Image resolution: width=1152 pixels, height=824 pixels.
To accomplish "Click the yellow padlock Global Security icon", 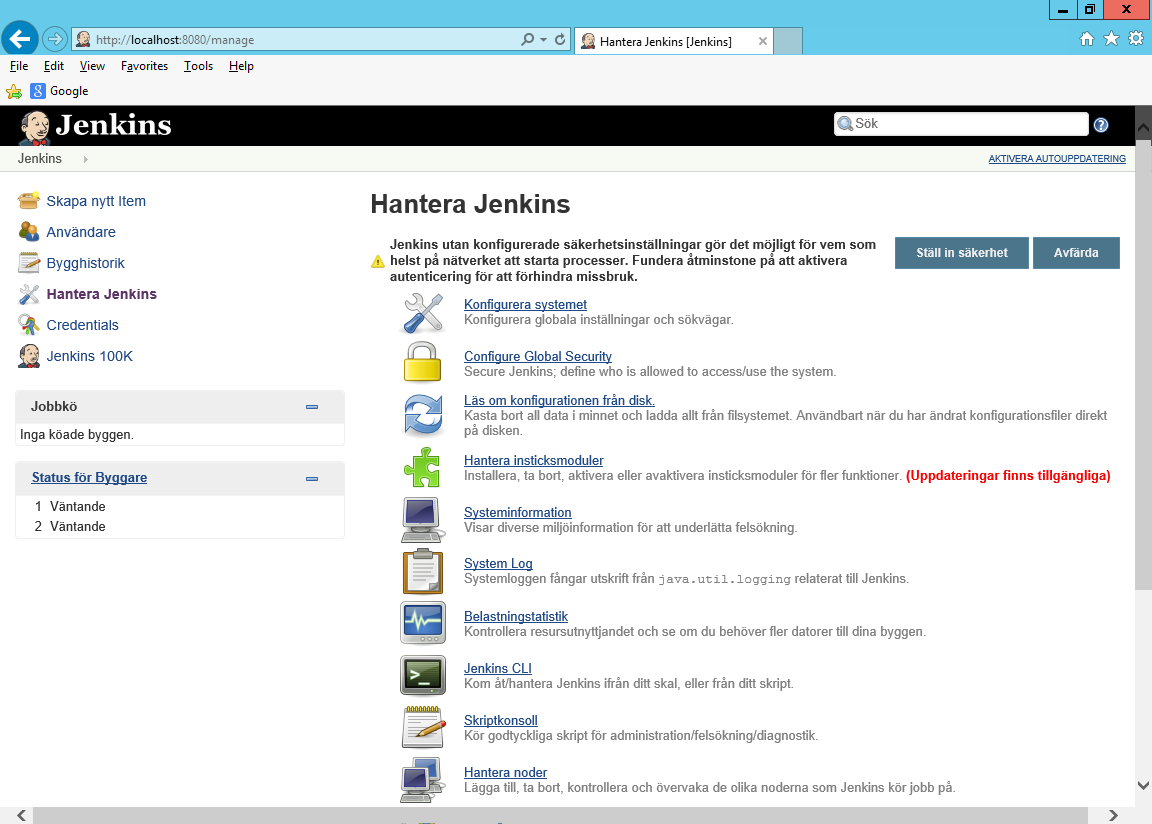I will click(422, 362).
